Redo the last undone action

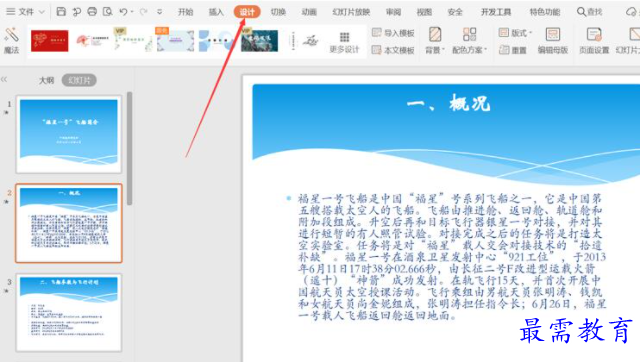click(143, 12)
